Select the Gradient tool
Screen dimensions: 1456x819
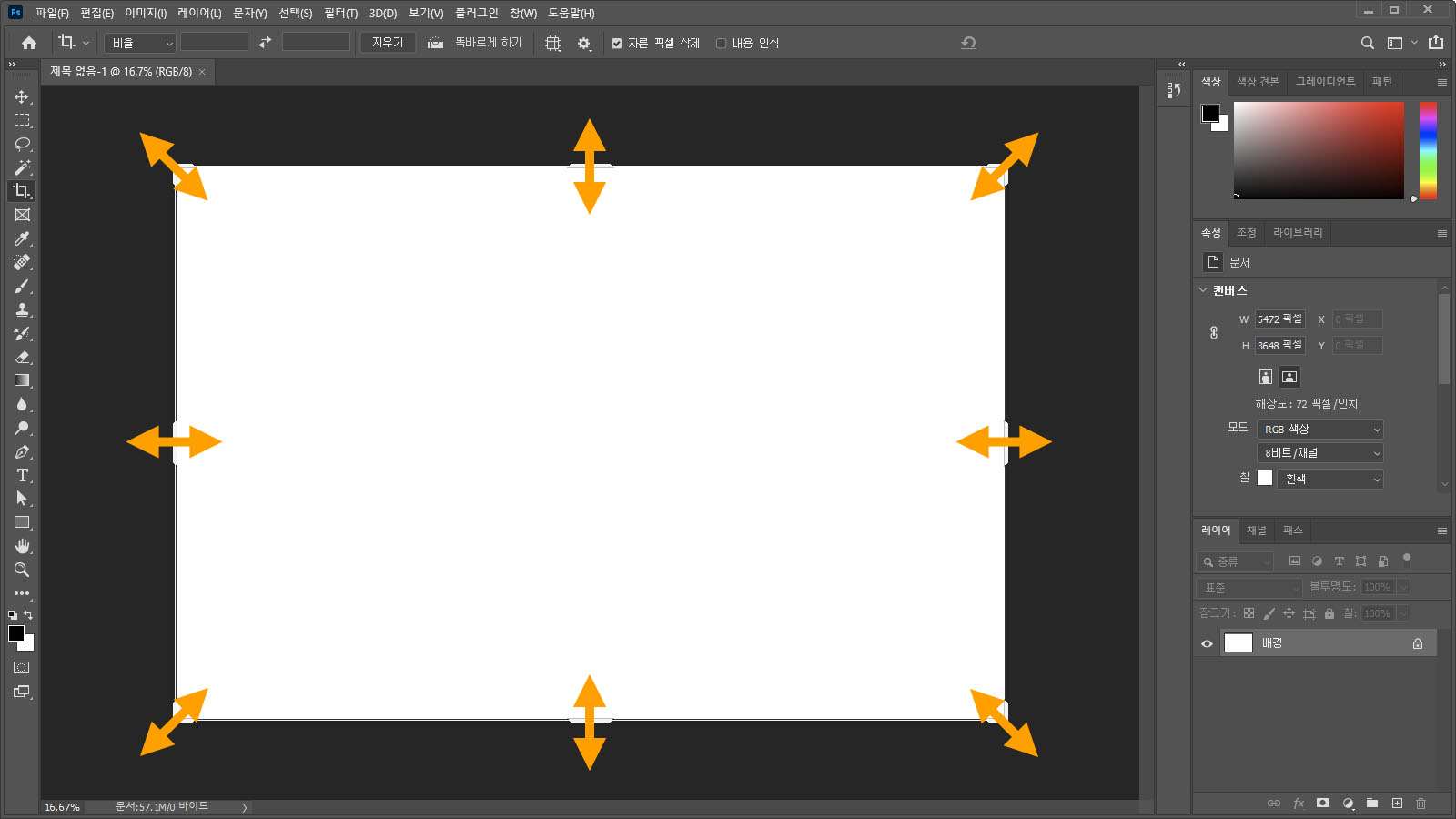pos(22,380)
